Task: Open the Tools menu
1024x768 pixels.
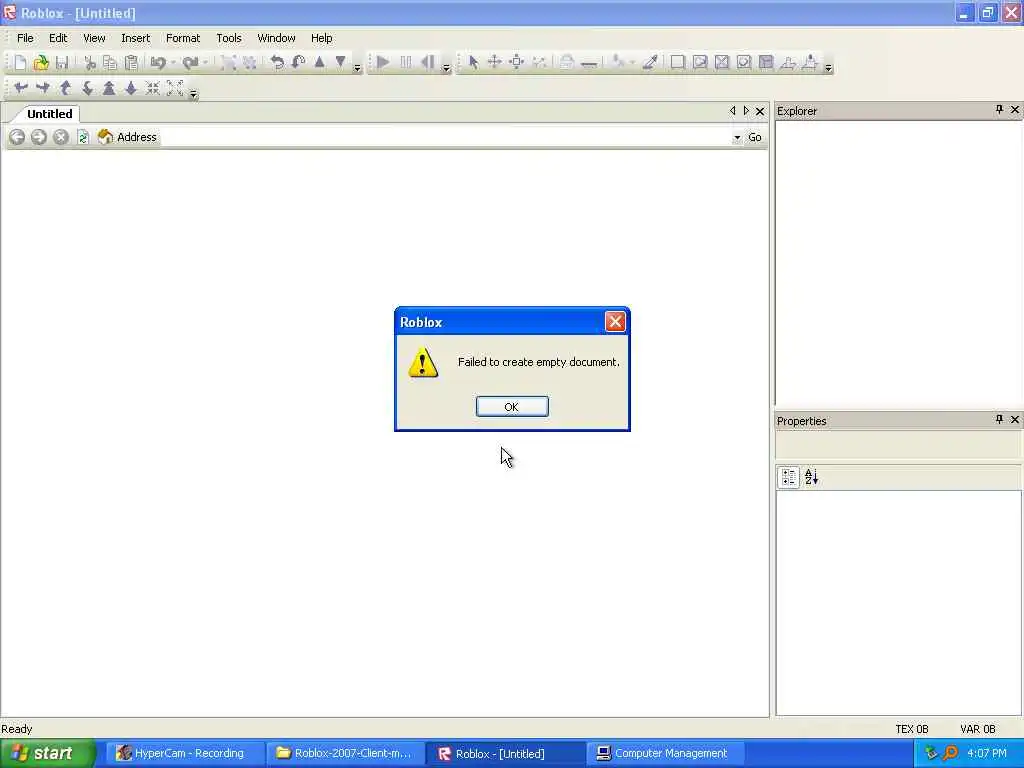Action: coord(229,38)
